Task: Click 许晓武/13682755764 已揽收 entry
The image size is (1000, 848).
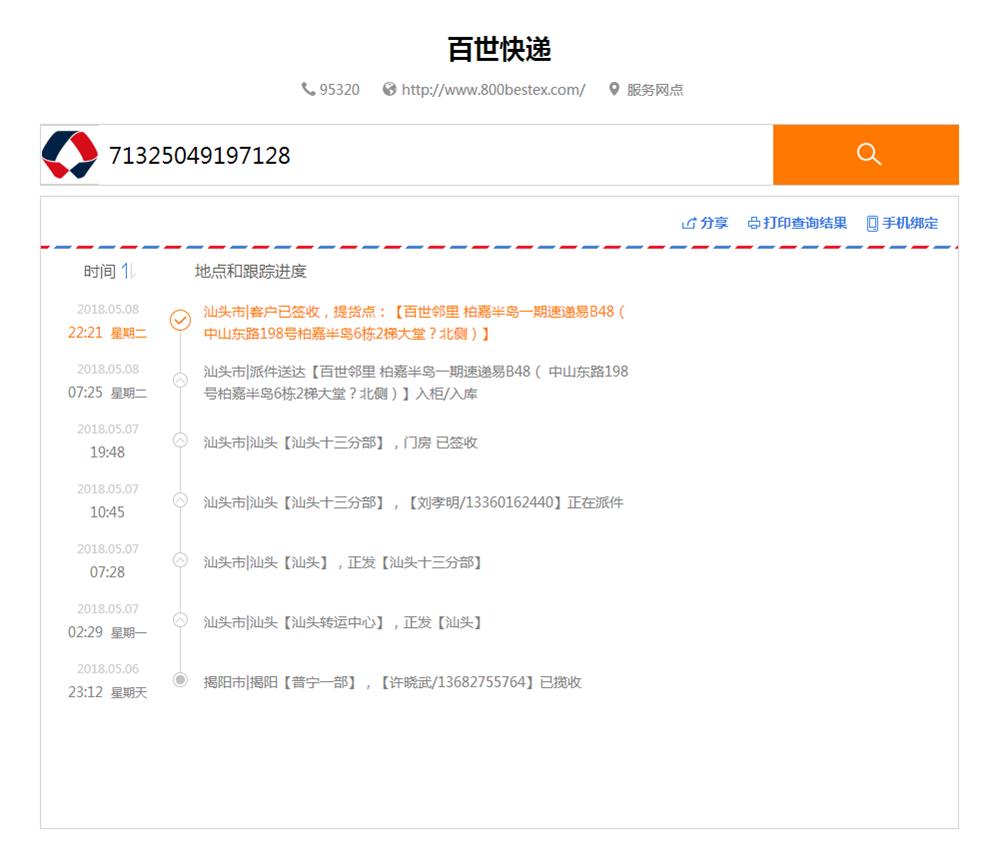Action: point(392,682)
